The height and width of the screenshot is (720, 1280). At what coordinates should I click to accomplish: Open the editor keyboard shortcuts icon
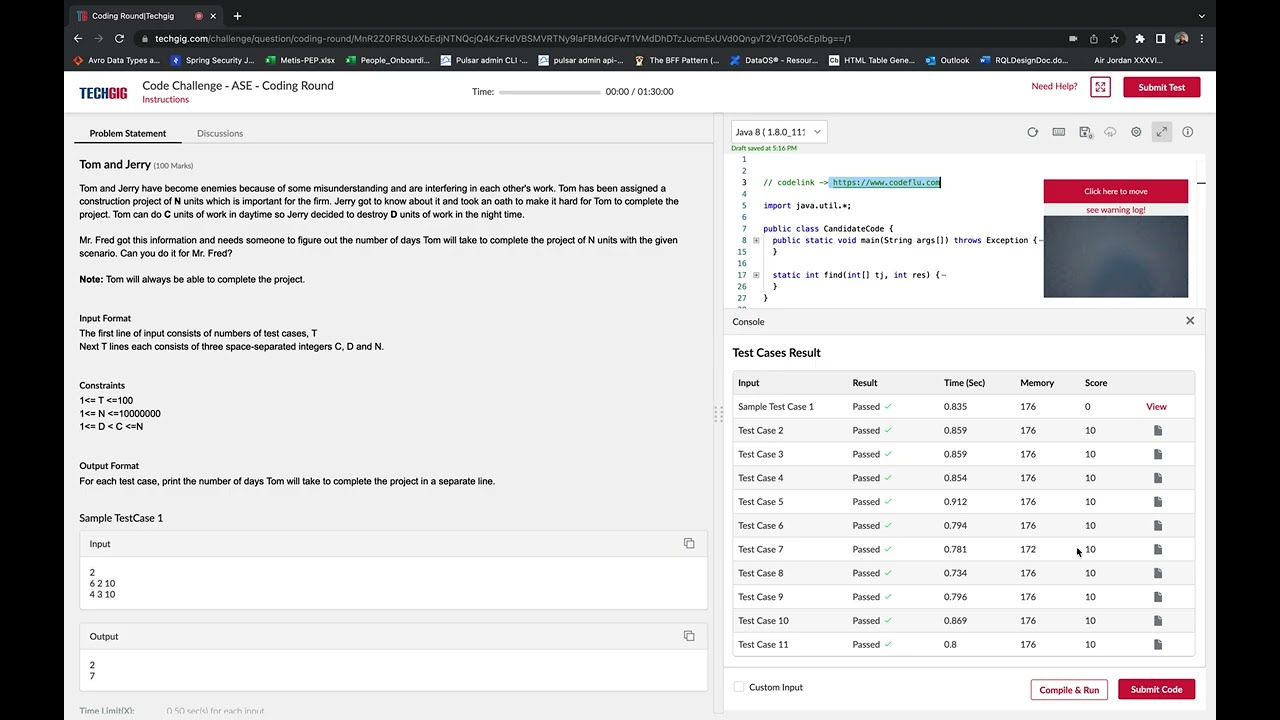[x=1059, y=132]
